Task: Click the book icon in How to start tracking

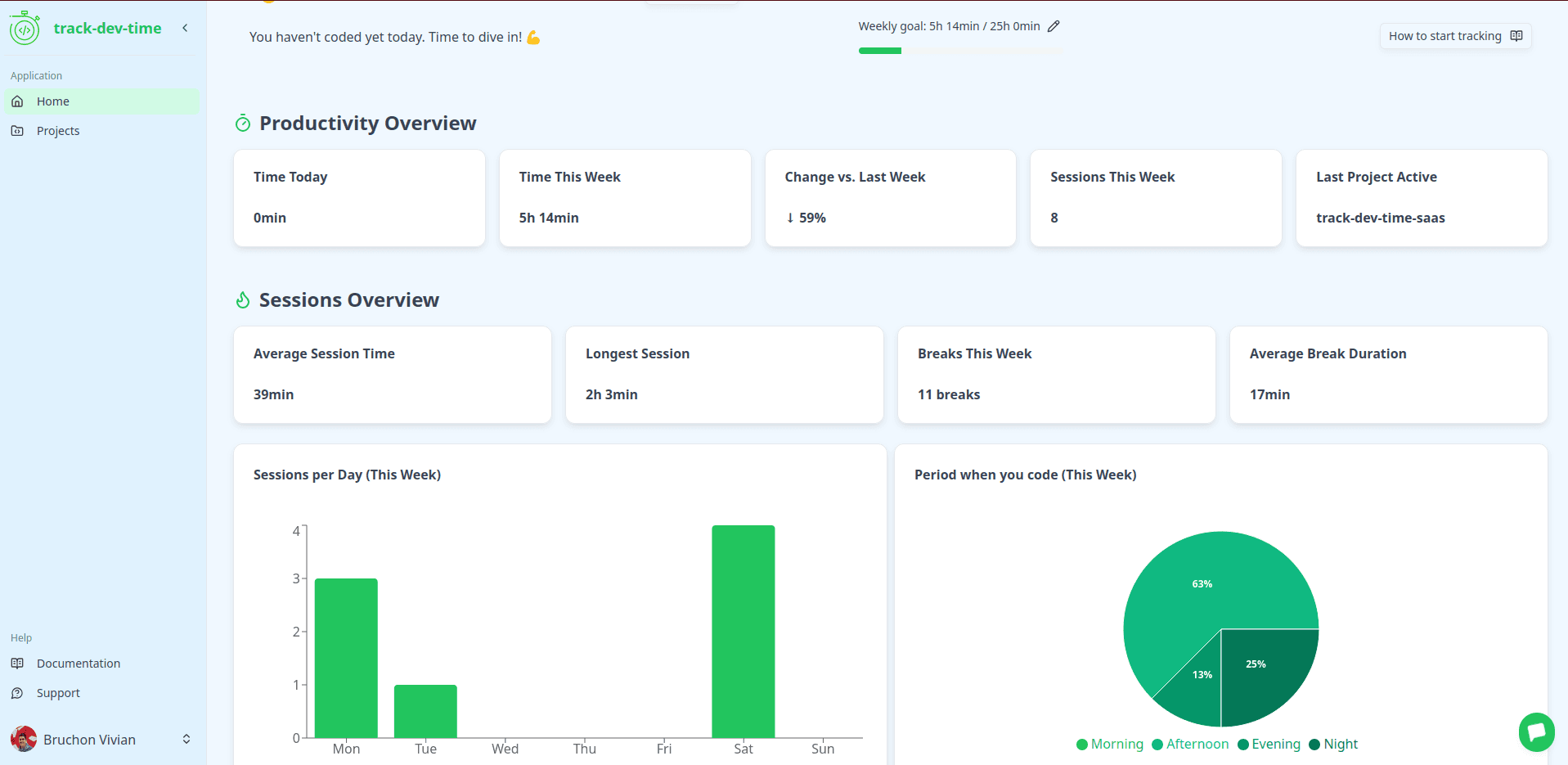Action: pos(1516,36)
